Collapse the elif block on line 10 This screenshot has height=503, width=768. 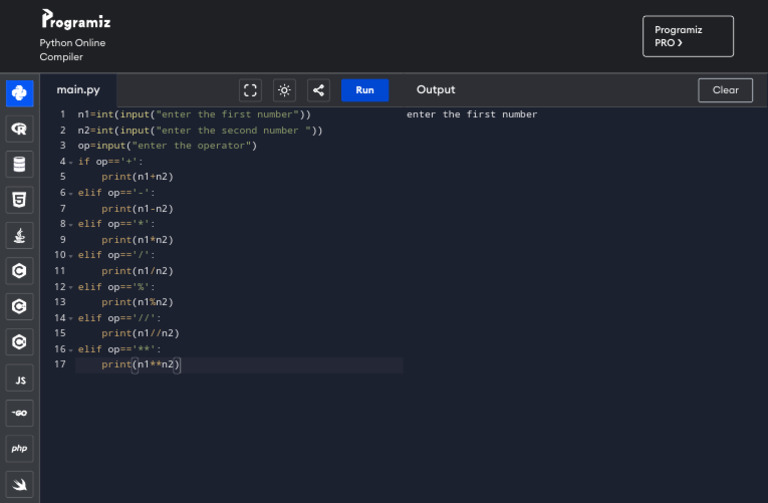[x=71, y=255]
